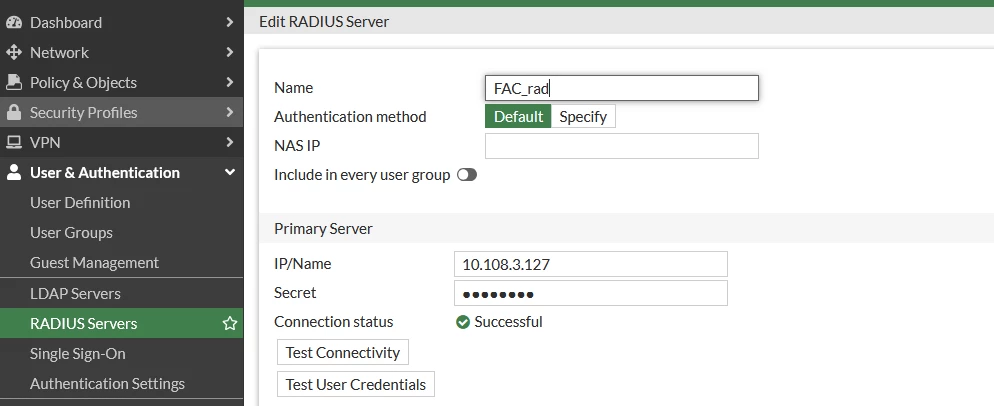Expand Security Profiles chevron

[229, 112]
